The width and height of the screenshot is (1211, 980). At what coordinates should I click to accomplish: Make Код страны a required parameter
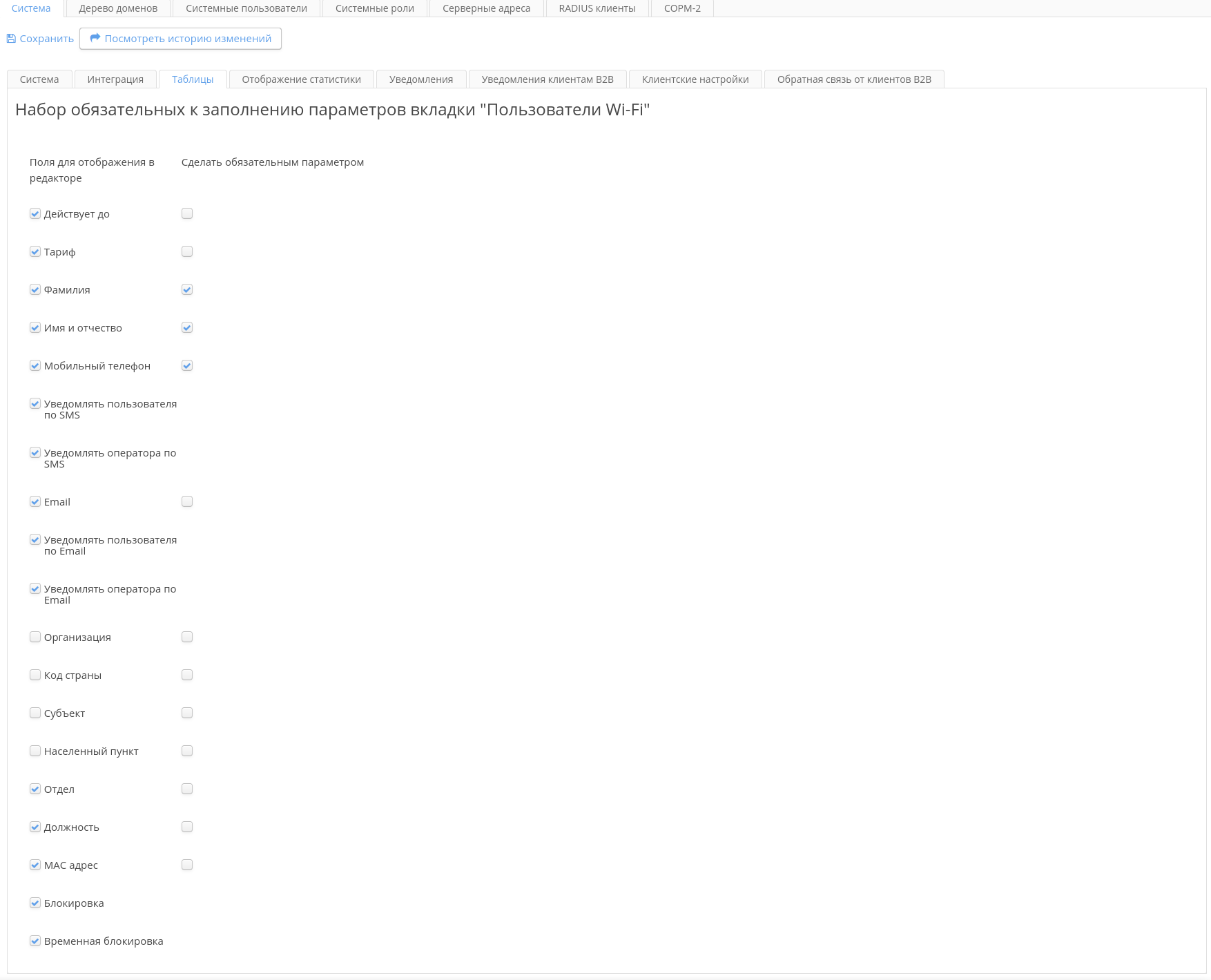(x=187, y=675)
